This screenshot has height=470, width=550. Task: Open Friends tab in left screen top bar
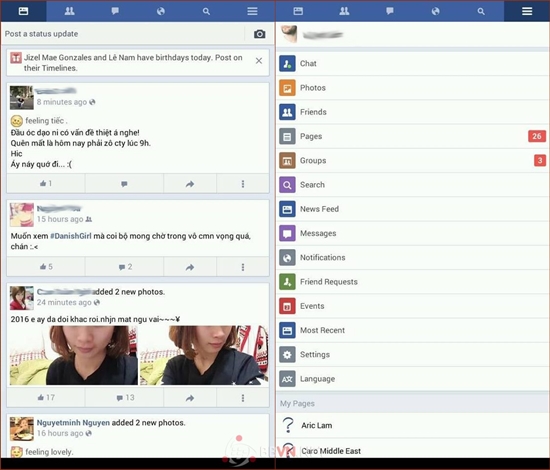(x=69, y=11)
